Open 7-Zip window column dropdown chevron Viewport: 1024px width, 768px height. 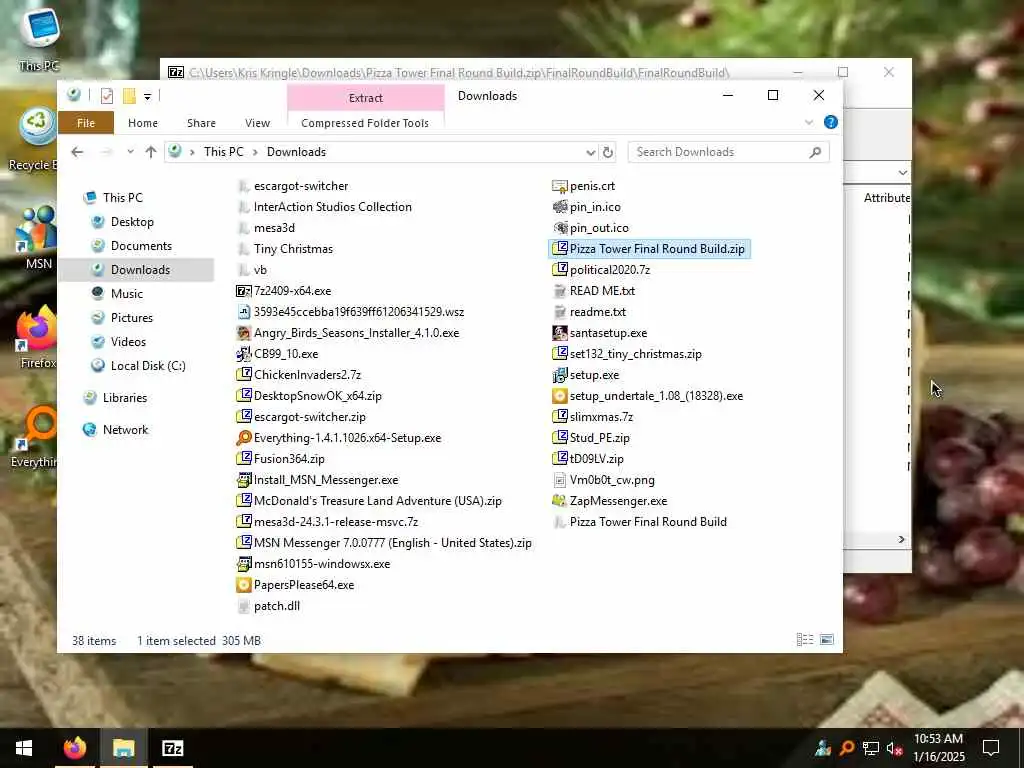(903, 173)
